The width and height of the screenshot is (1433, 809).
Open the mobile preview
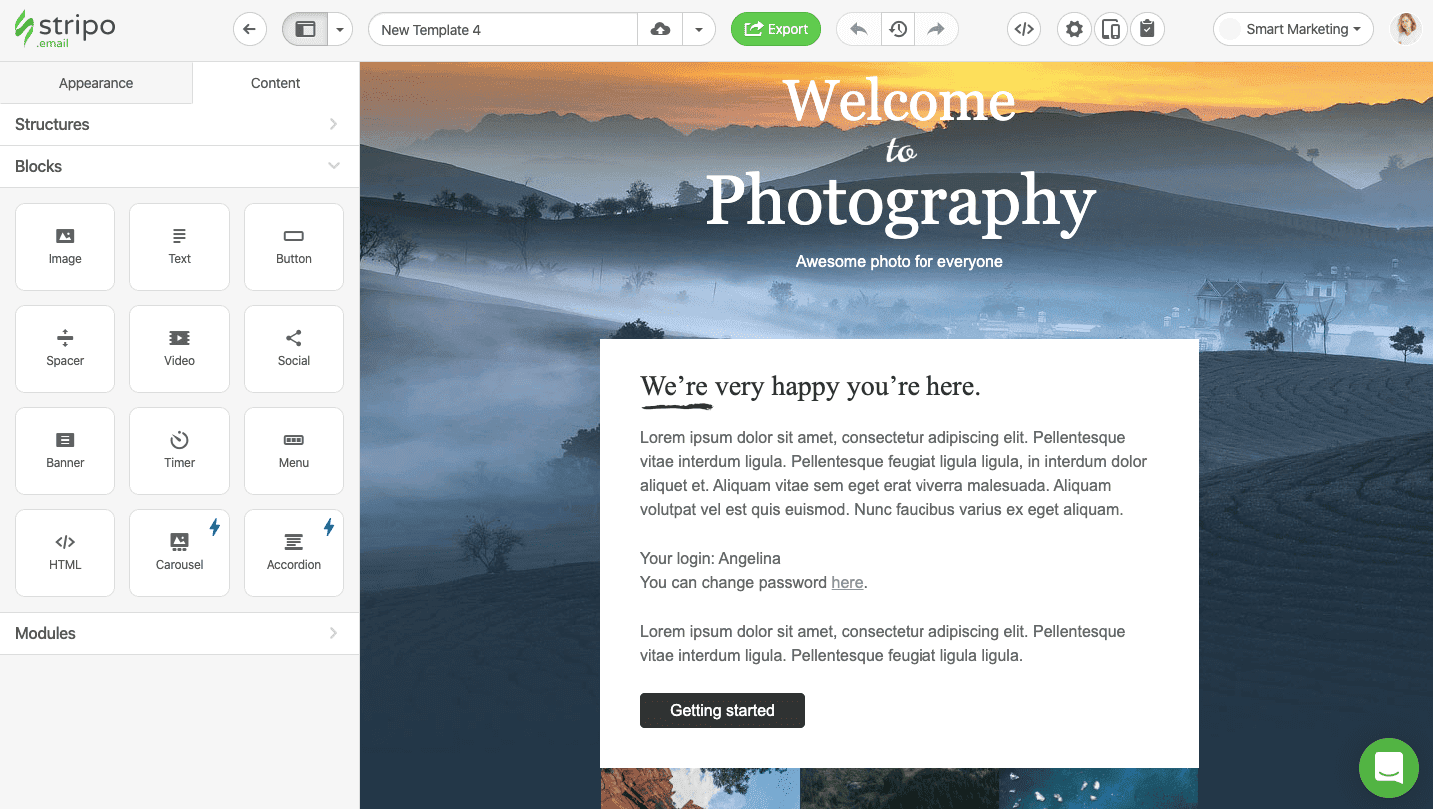(1110, 29)
